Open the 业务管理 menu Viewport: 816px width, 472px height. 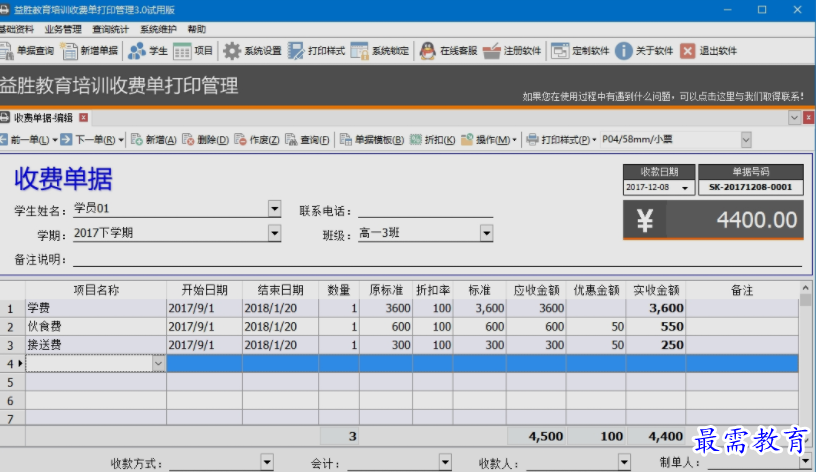63,29
